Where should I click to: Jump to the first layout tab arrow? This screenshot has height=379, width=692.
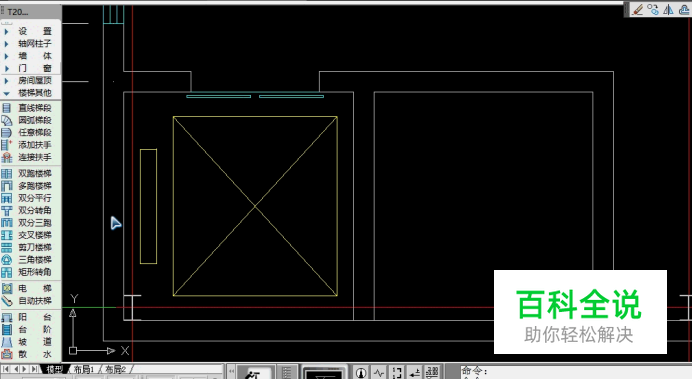point(6,369)
